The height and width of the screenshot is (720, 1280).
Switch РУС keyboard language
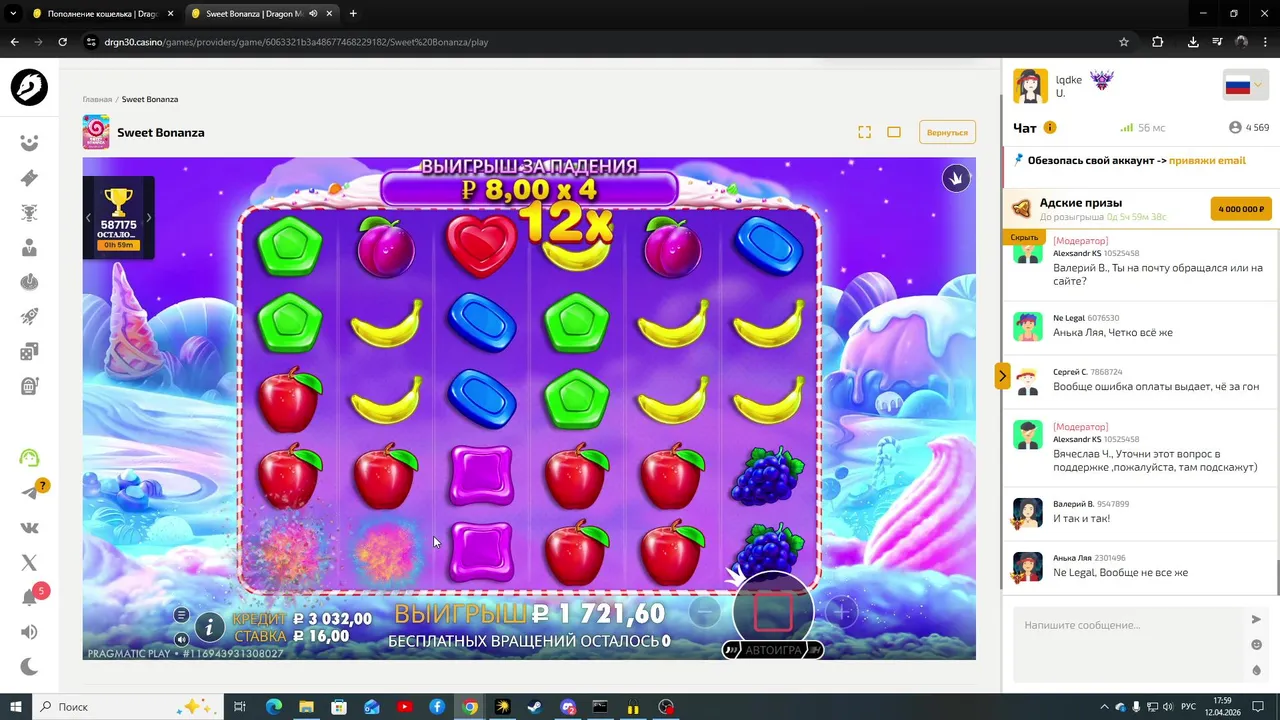[1190, 707]
